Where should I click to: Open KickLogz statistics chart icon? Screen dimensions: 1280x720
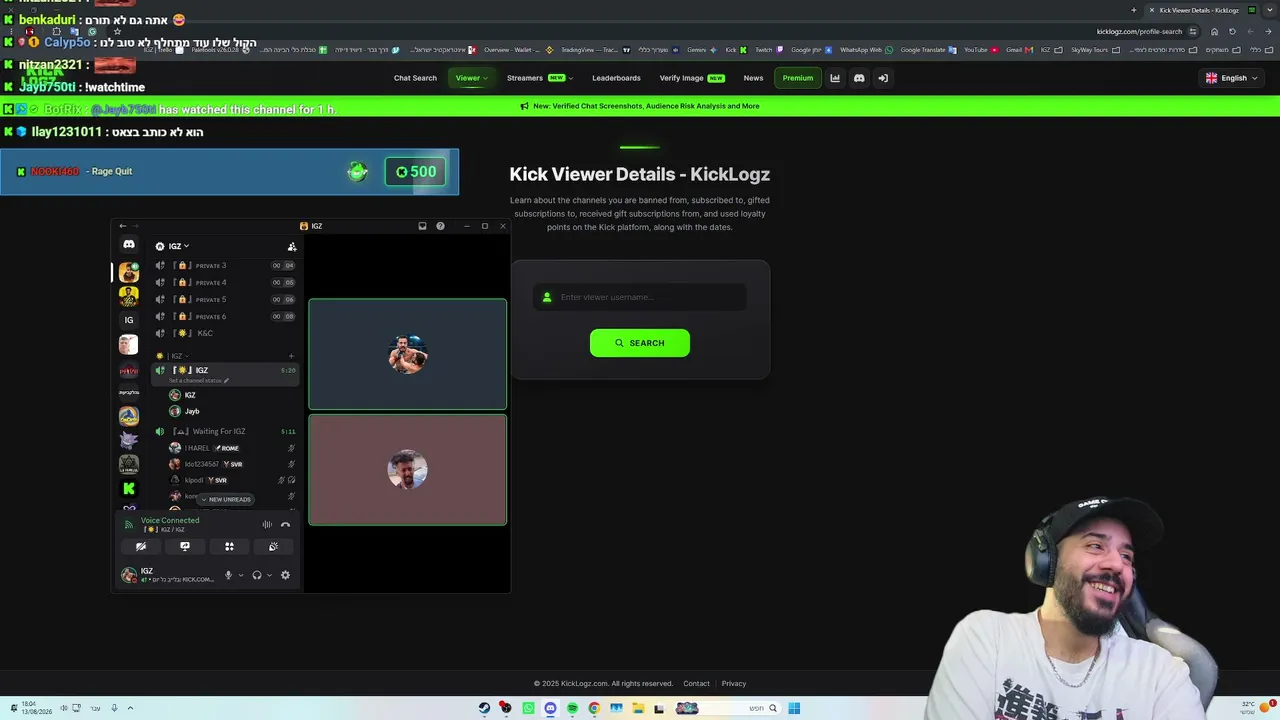click(835, 78)
